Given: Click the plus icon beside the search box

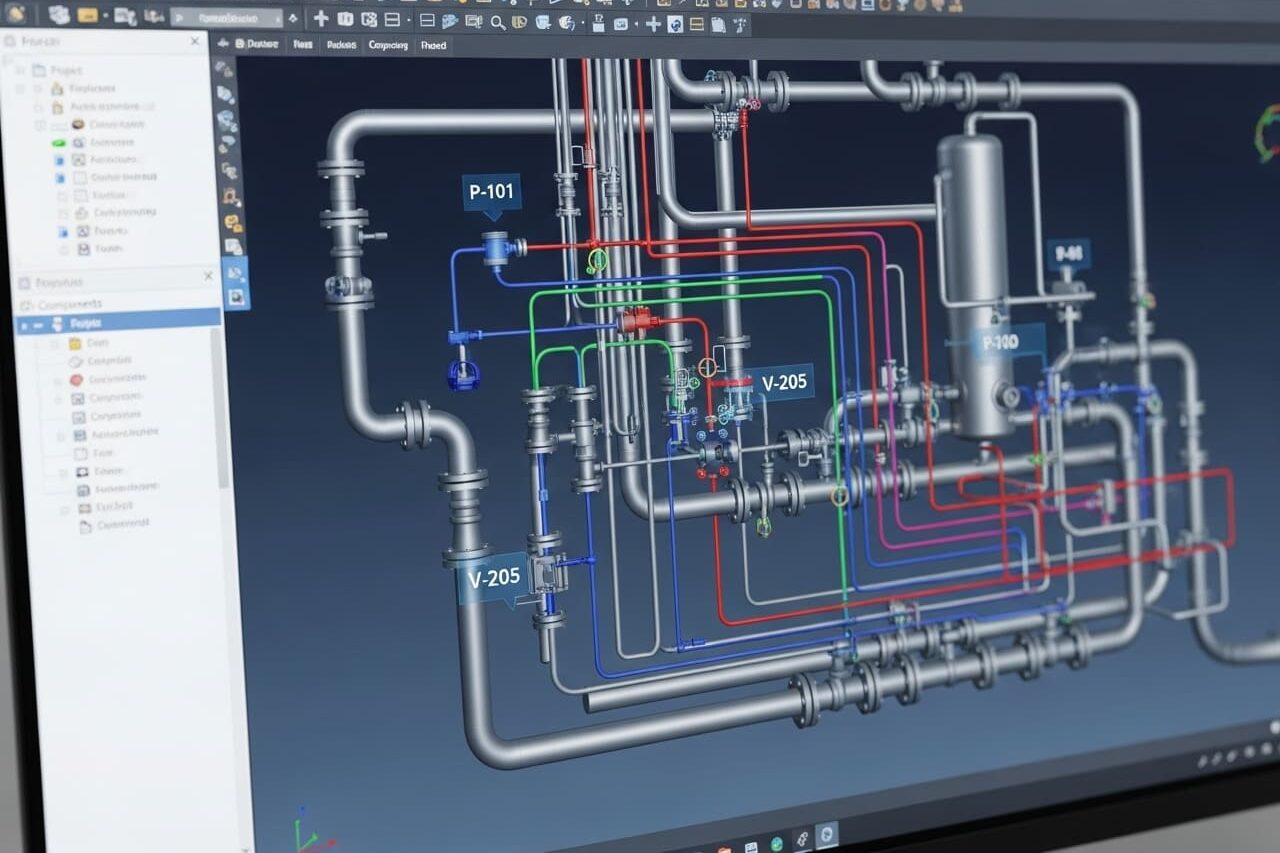Looking at the screenshot, I should pyautogui.click(x=321, y=19).
